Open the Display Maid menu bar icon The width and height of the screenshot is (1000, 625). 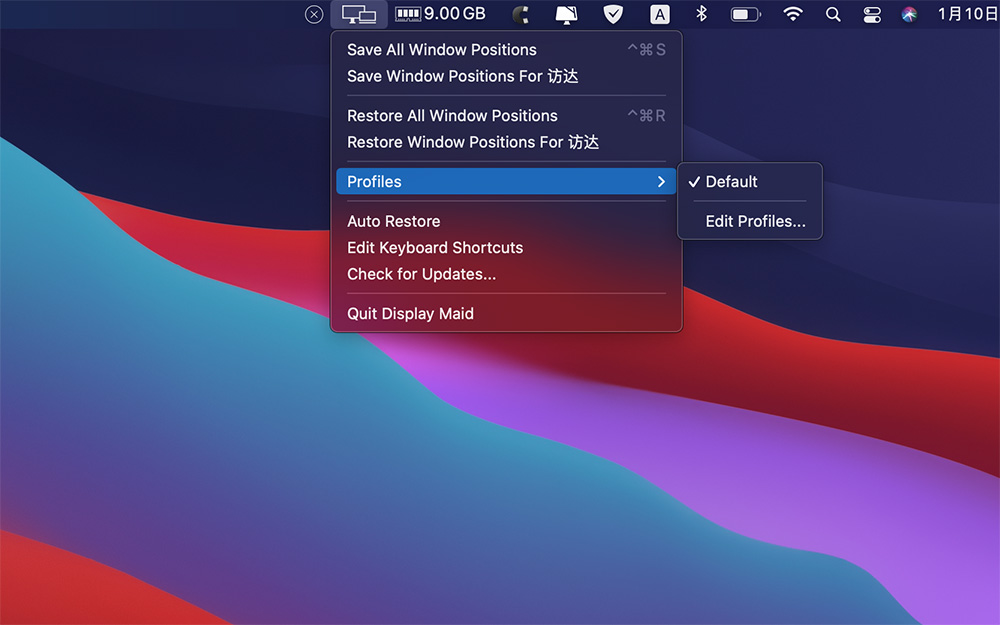[x=358, y=14]
